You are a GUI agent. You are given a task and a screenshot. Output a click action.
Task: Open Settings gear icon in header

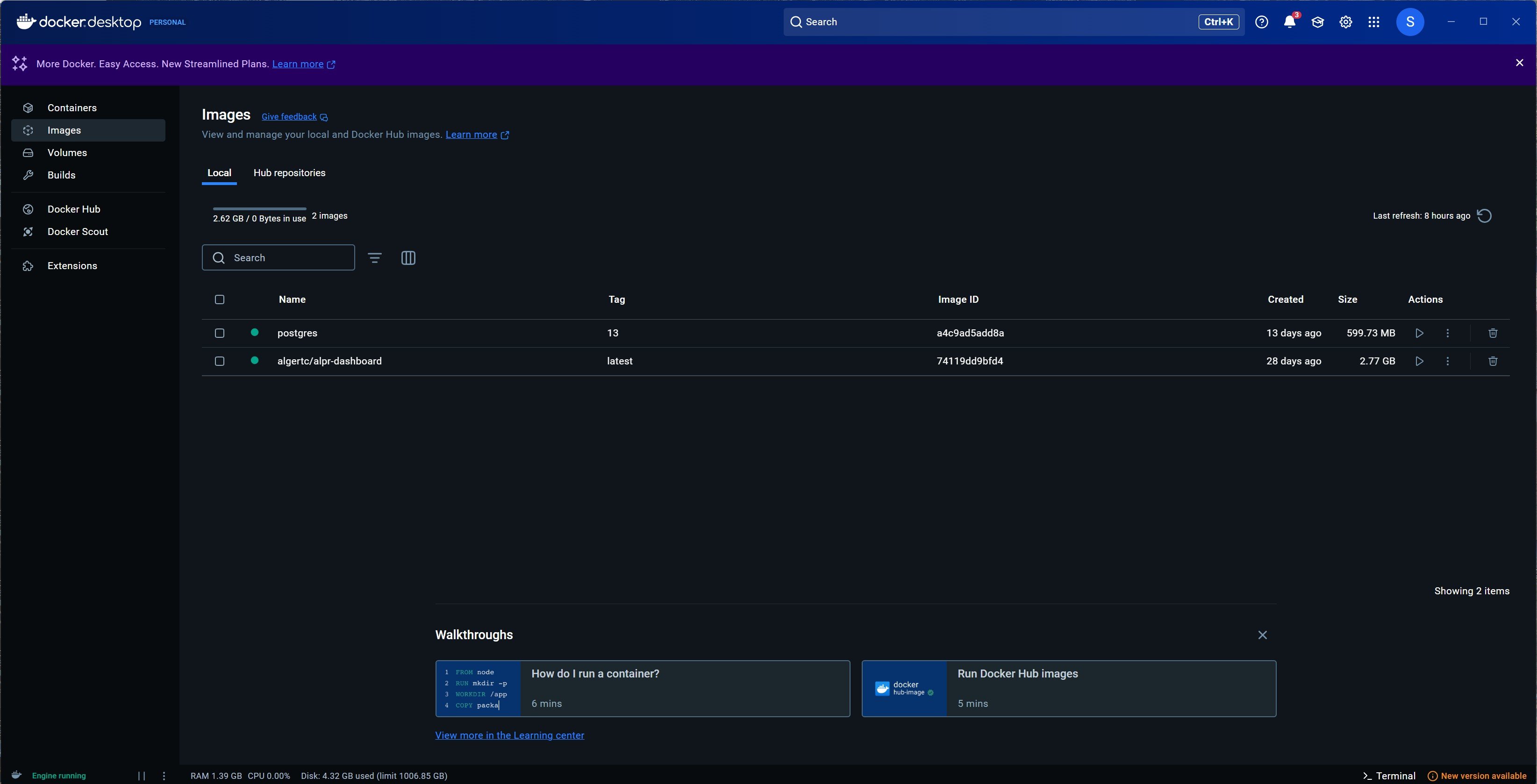[x=1345, y=22]
